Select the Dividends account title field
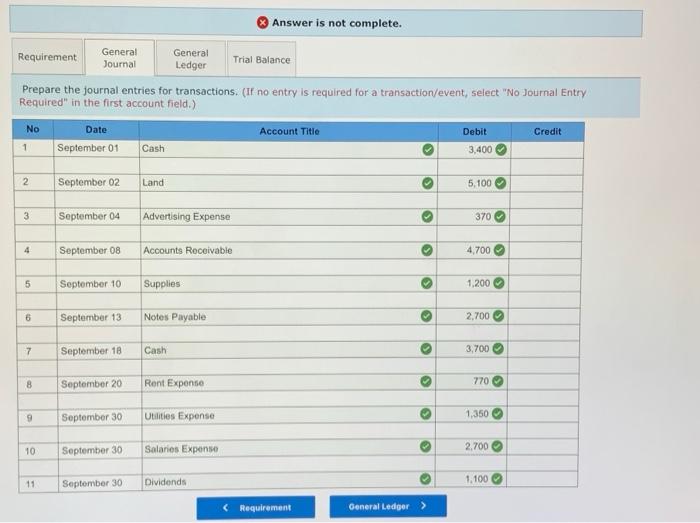The width and height of the screenshot is (700, 523). [289, 481]
